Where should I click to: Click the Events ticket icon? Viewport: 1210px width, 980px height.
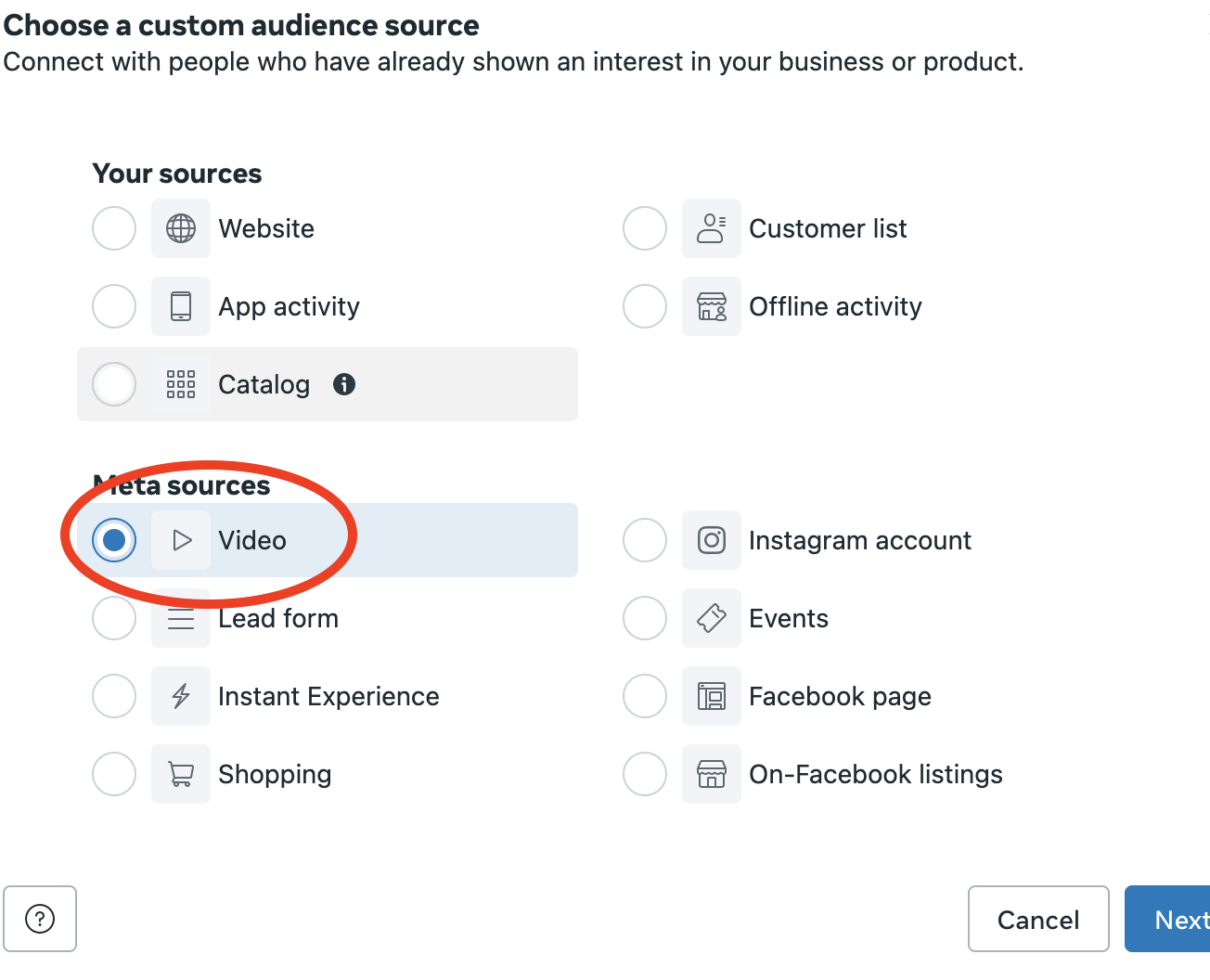[711, 618]
